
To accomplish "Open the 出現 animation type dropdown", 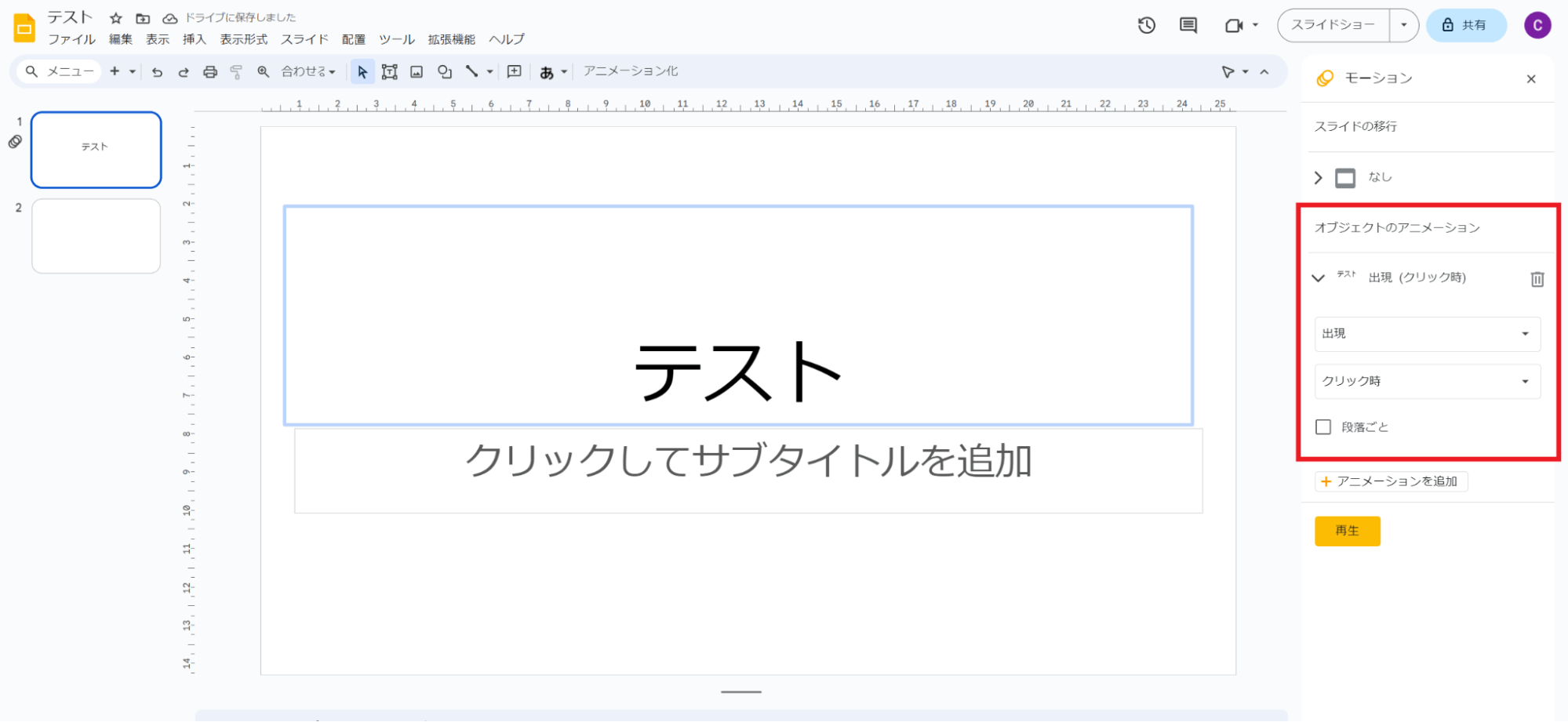I will coord(1427,334).
